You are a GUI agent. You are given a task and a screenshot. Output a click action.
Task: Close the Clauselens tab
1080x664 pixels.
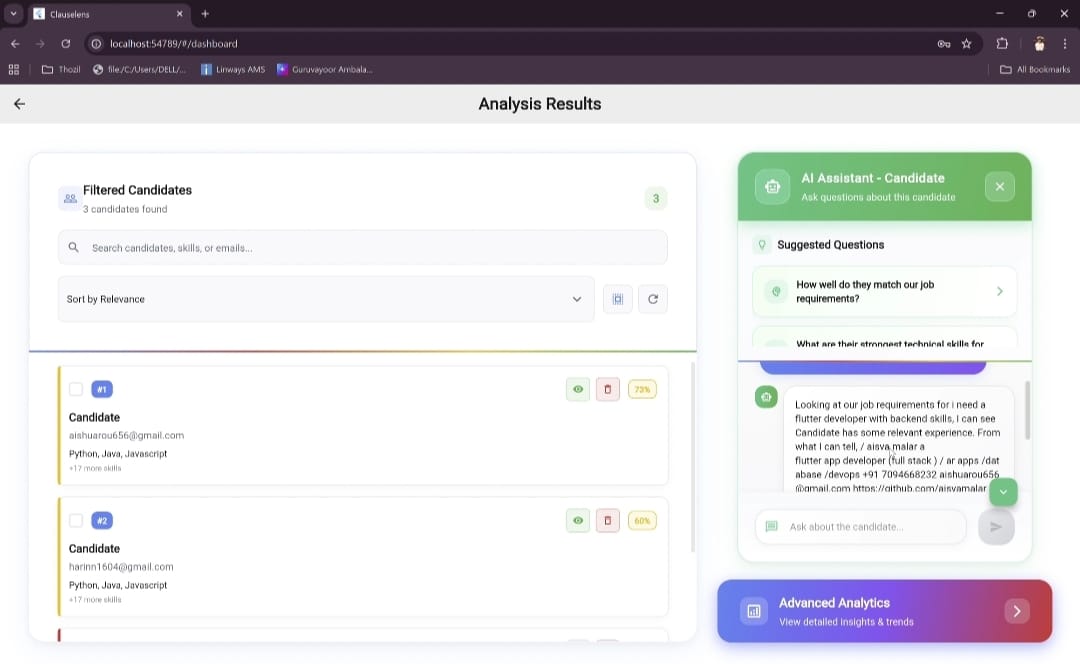point(180,14)
